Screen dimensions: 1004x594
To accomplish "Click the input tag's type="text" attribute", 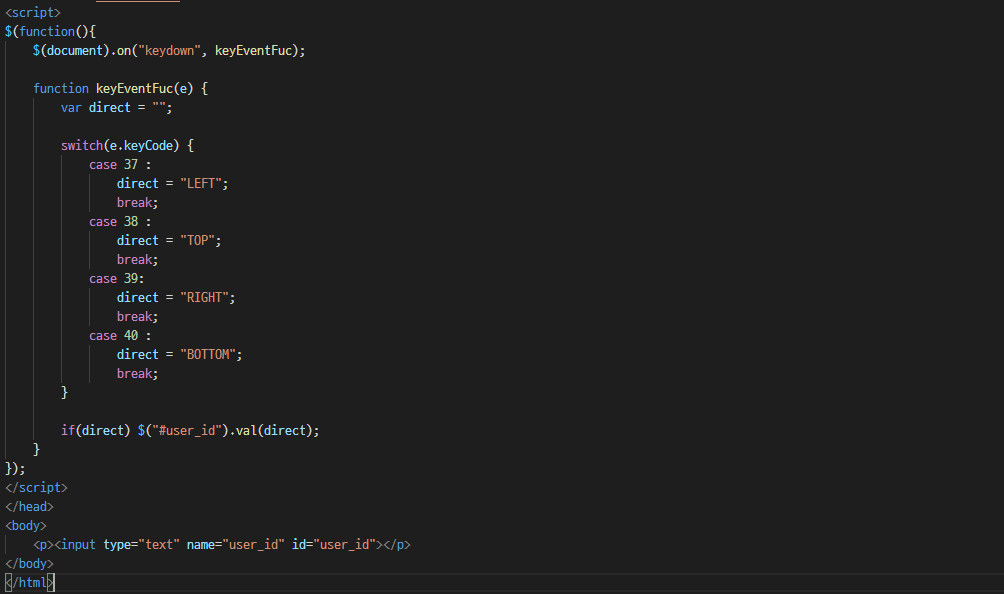I will (142, 545).
